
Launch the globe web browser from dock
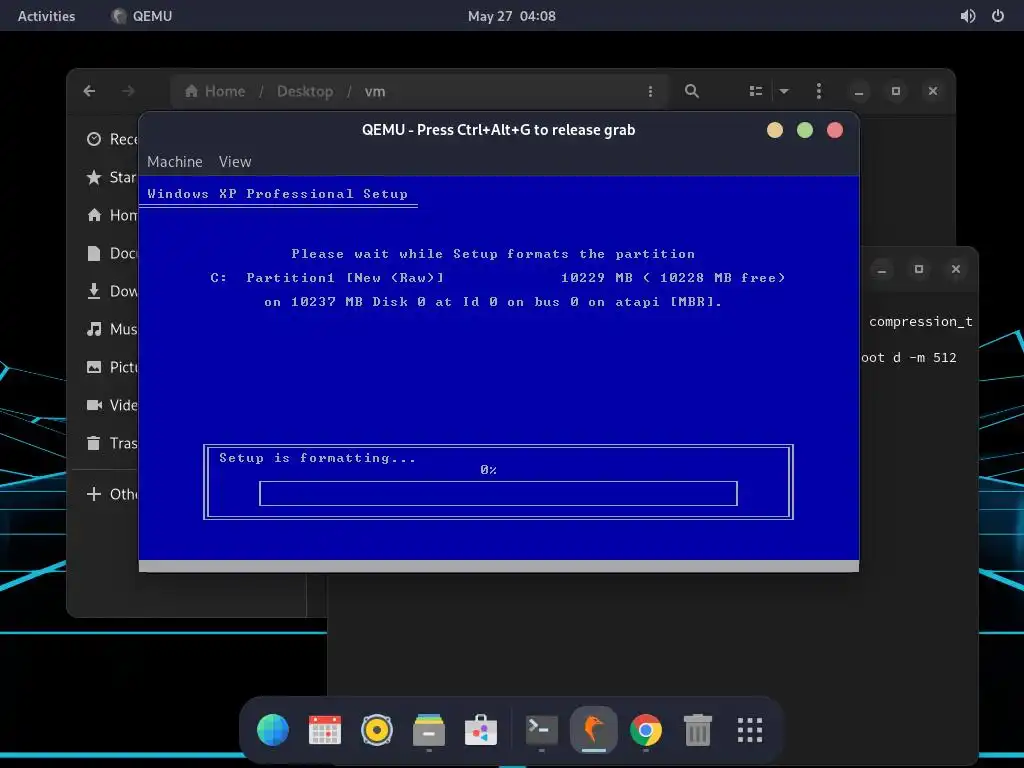[273, 729]
